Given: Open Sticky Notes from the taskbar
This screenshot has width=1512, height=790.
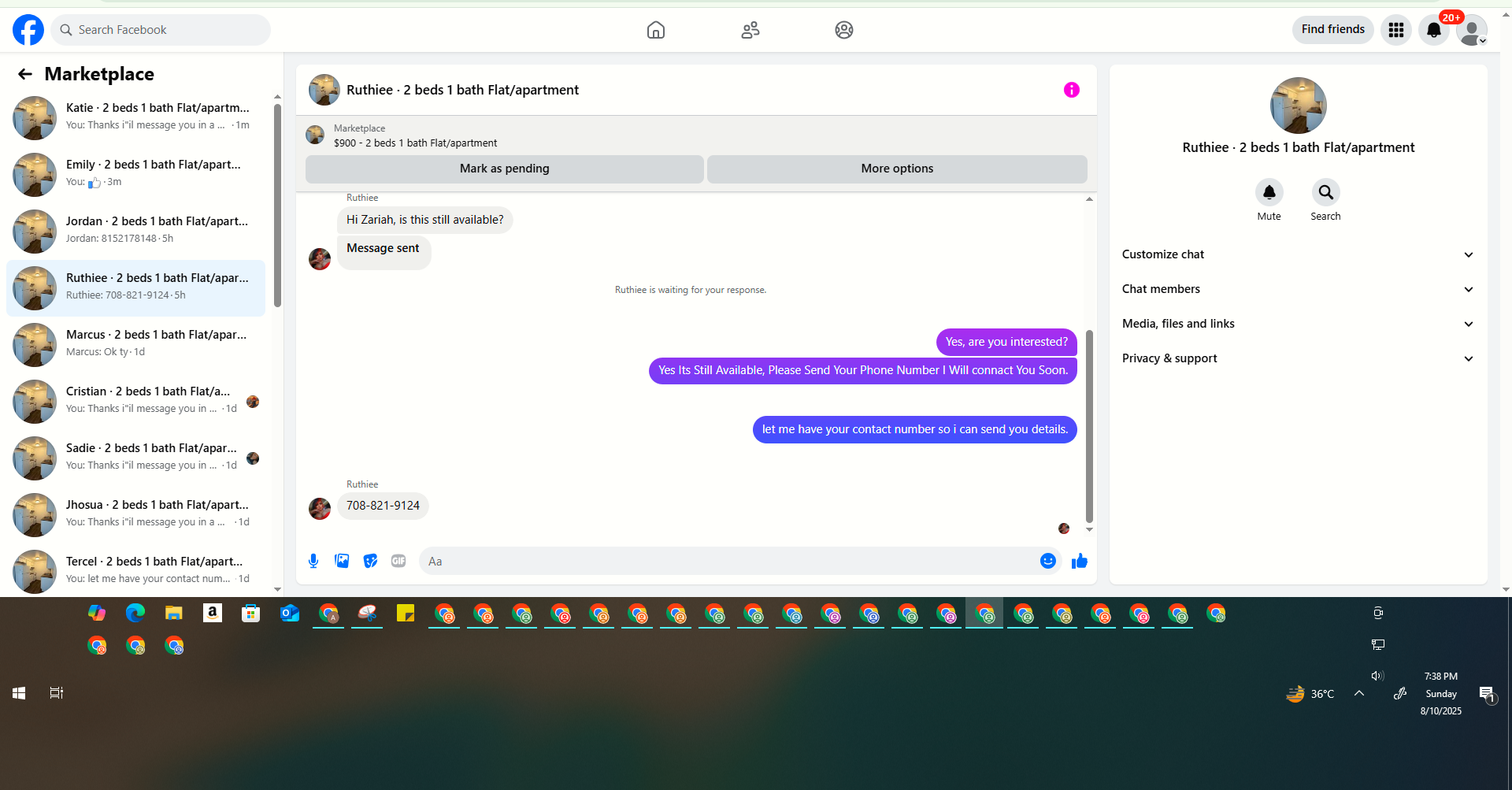Looking at the screenshot, I should point(406,613).
